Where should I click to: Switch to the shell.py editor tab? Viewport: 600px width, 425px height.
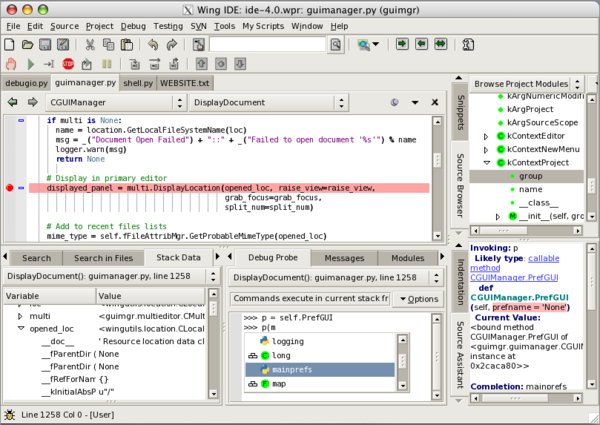click(x=138, y=82)
